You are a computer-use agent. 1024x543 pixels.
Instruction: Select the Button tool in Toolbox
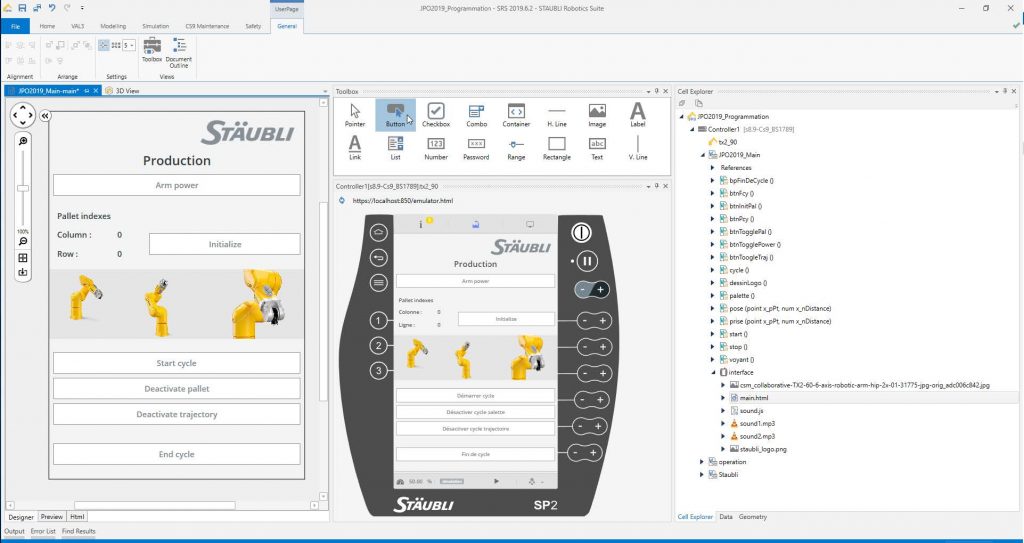395,115
